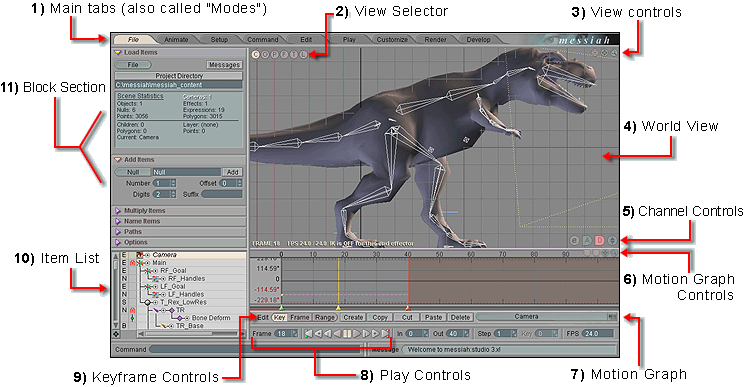The width and height of the screenshot is (745, 387).
Task: Select the Frame edit mode
Action: click(300, 317)
